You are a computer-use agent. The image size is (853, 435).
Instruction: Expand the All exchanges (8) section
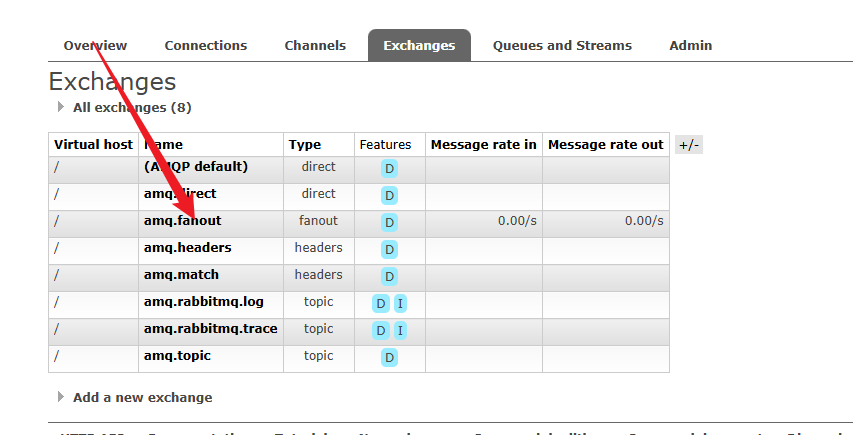pos(132,108)
